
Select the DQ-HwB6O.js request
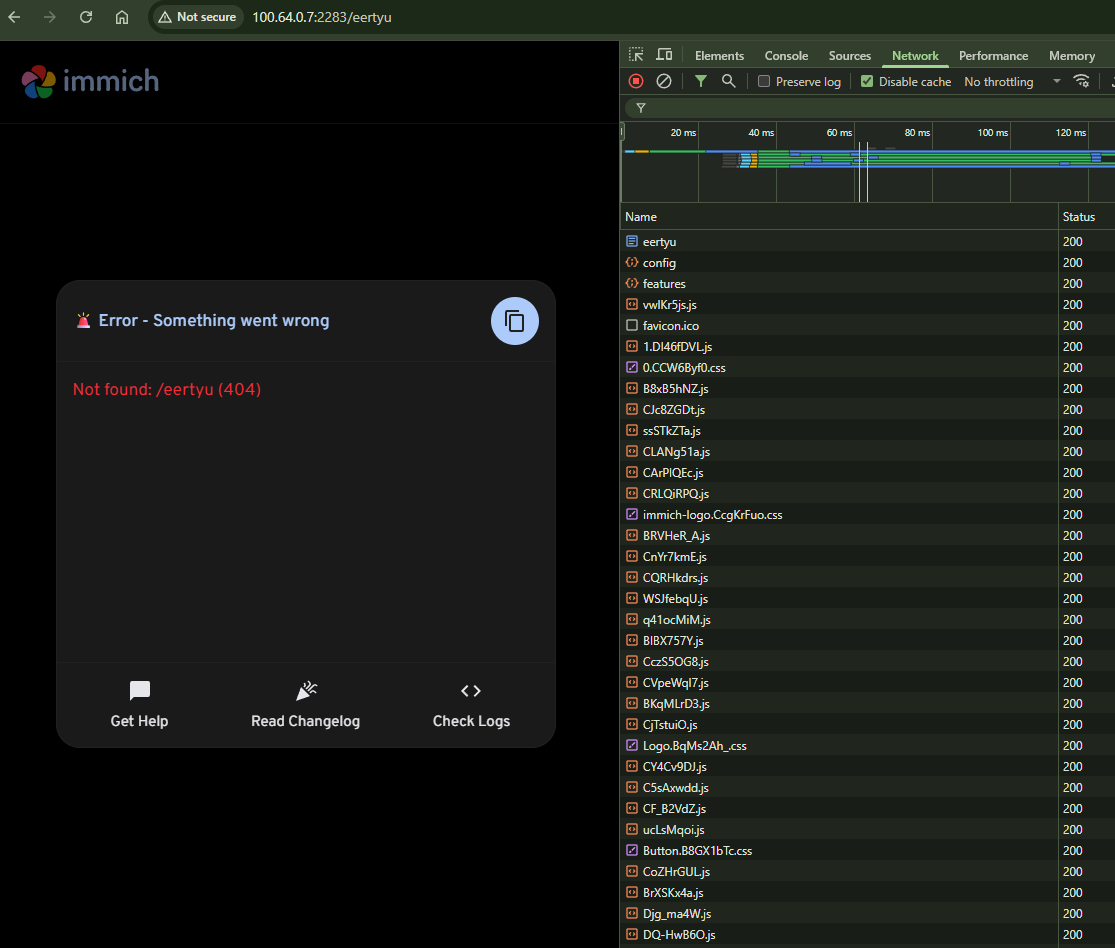pos(868,934)
